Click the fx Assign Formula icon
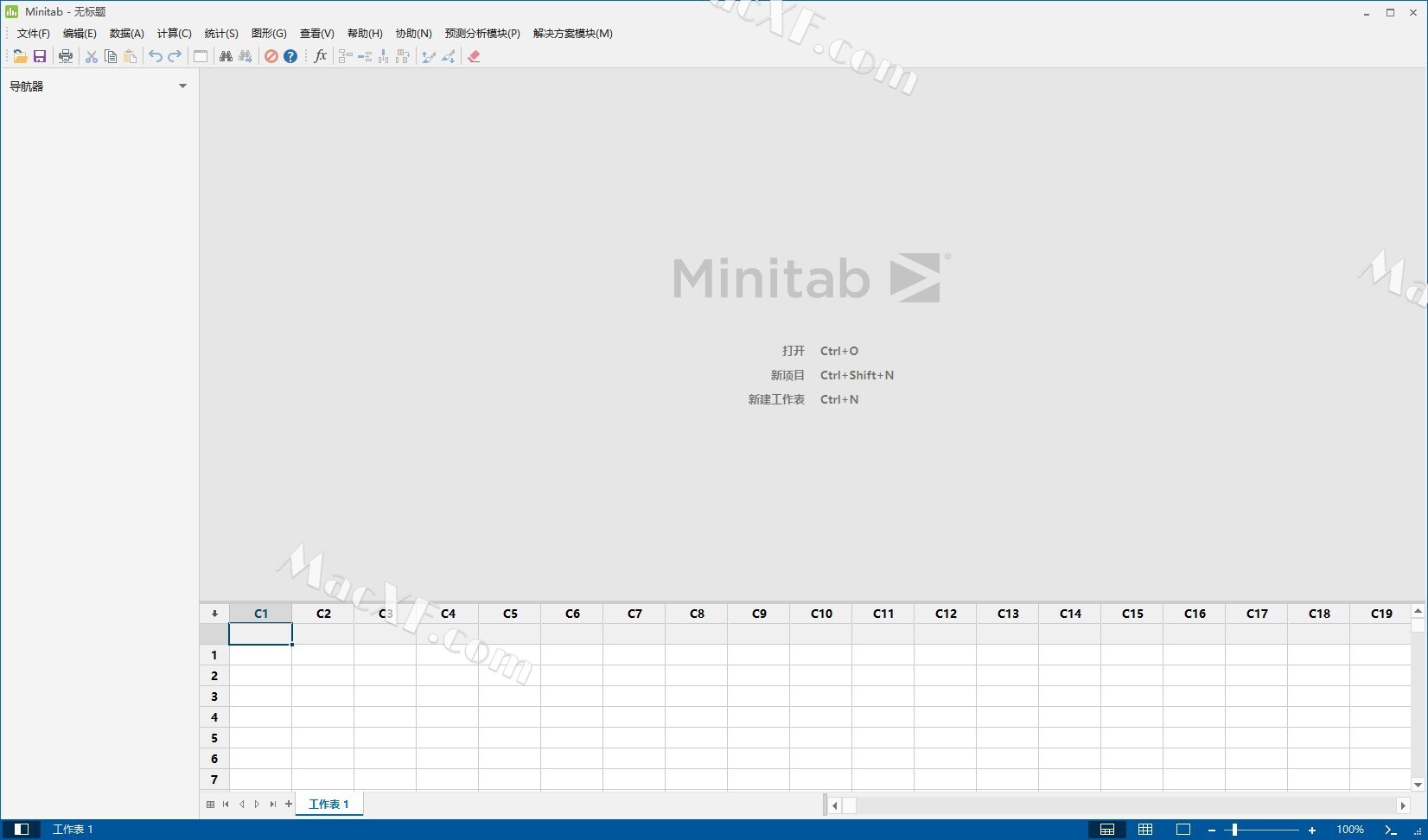 (321, 56)
